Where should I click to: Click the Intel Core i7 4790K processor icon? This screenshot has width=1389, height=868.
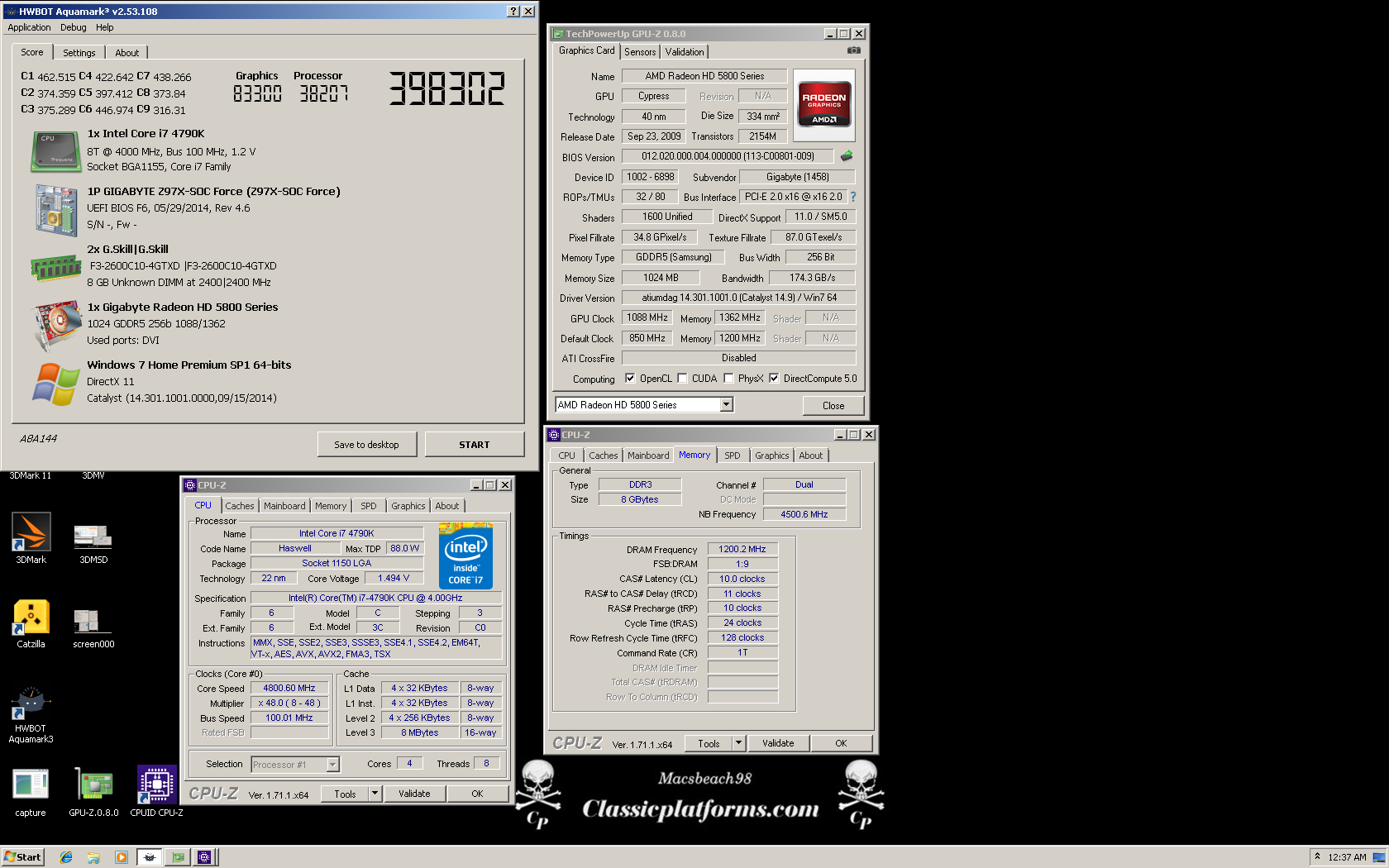point(56,151)
